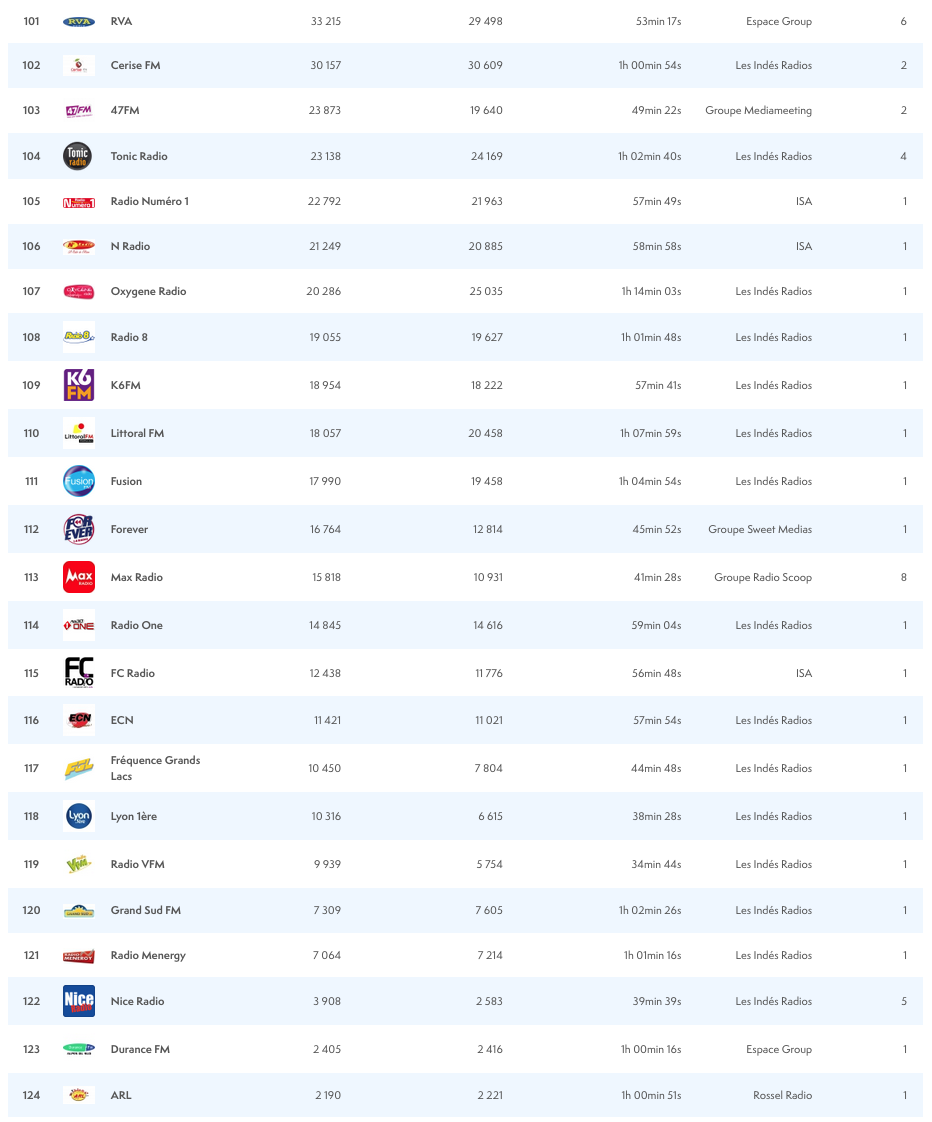Click the Nice Radio logo
The image size is (932, 1122).
(79, 1001)
